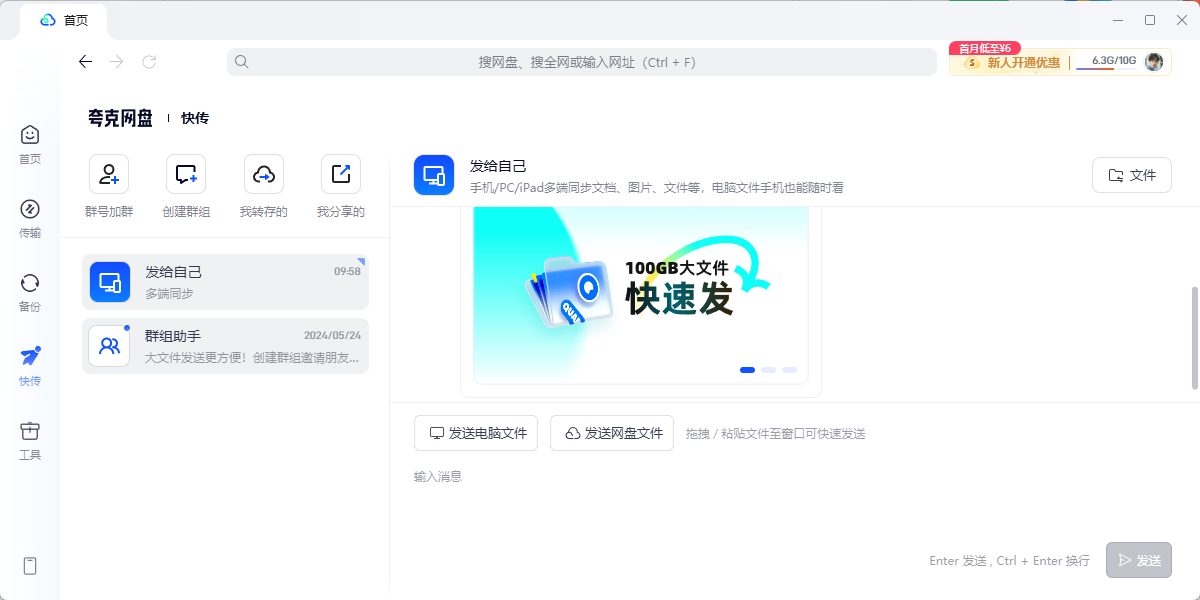Click the 创建群组 create group icon
The height and width of the screenshot is (600, 1200).
(x=186, y=174)
